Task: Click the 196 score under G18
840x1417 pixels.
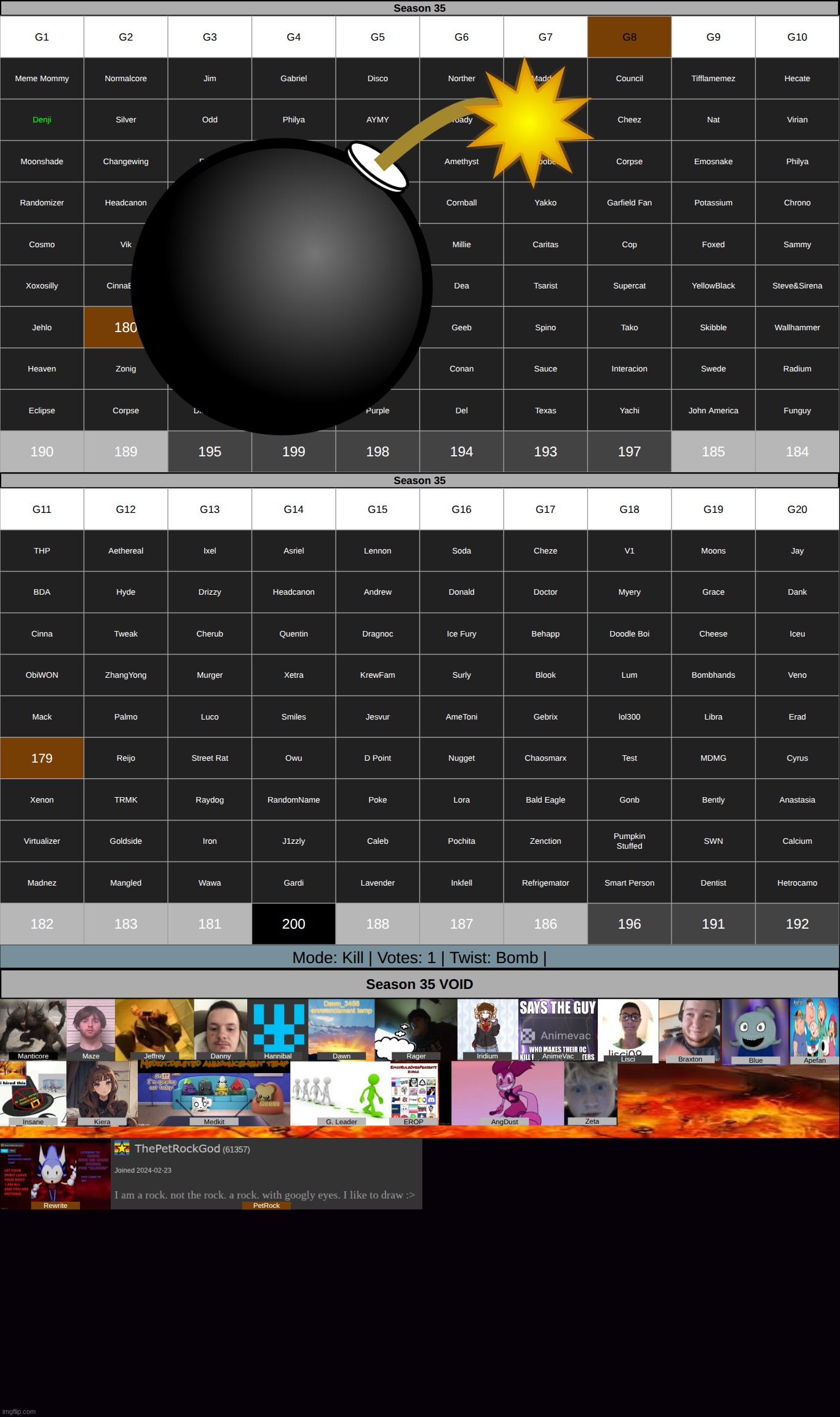Action: click(629, 924)
